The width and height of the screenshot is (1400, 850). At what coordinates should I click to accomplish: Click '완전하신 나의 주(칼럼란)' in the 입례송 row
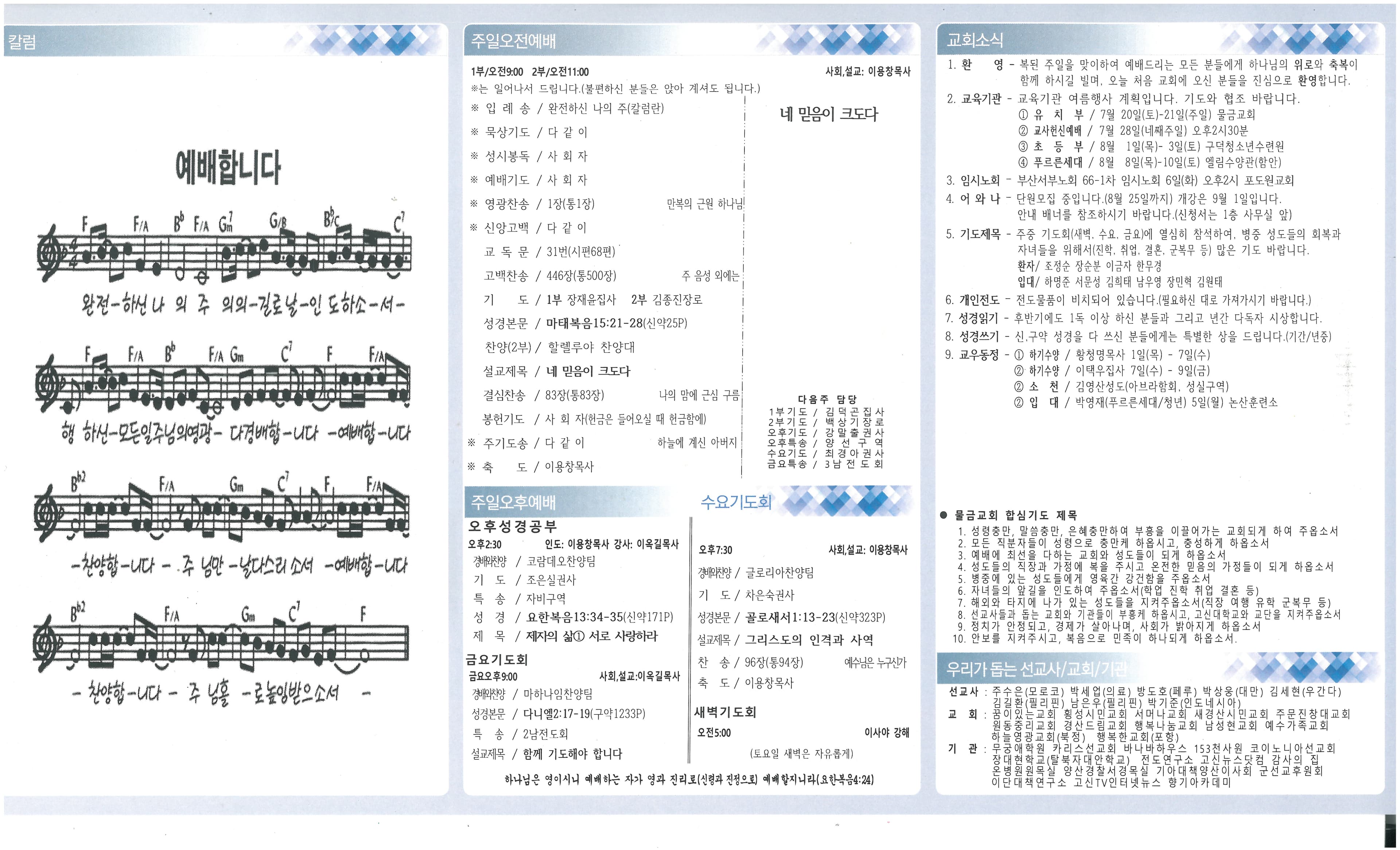click(x=606, y=108)
